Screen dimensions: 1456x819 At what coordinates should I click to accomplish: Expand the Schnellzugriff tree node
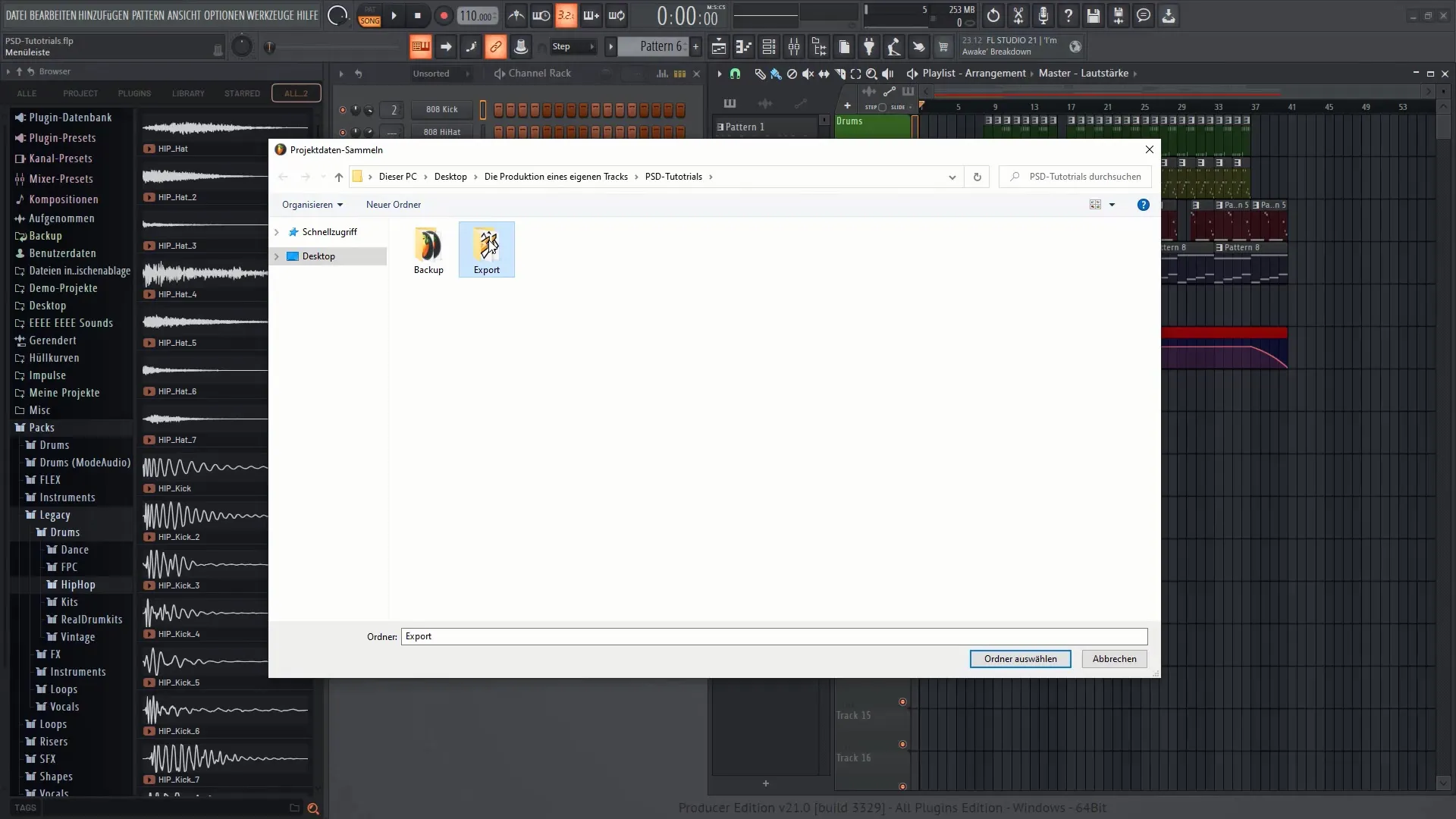(277, 232)
